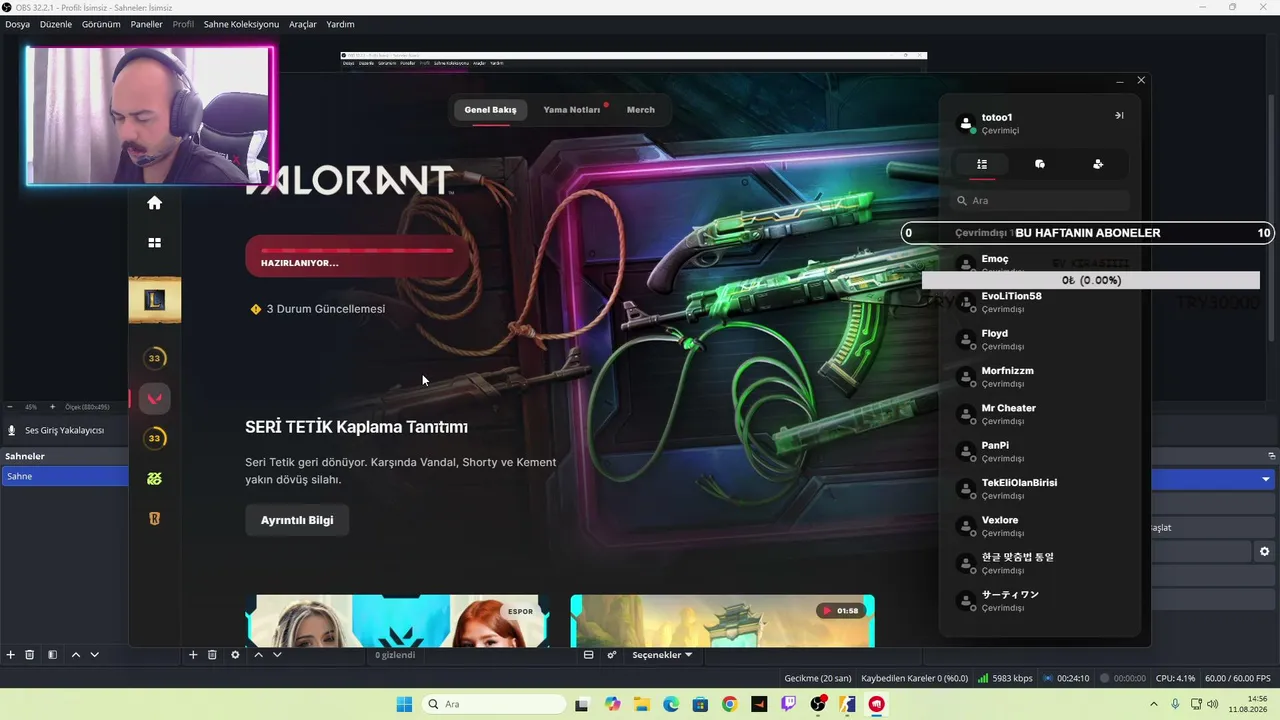Move the scene down with arrow
The width and height of the screenshot is (1280, 720).
pyautogui.click(x=94, y=655)
